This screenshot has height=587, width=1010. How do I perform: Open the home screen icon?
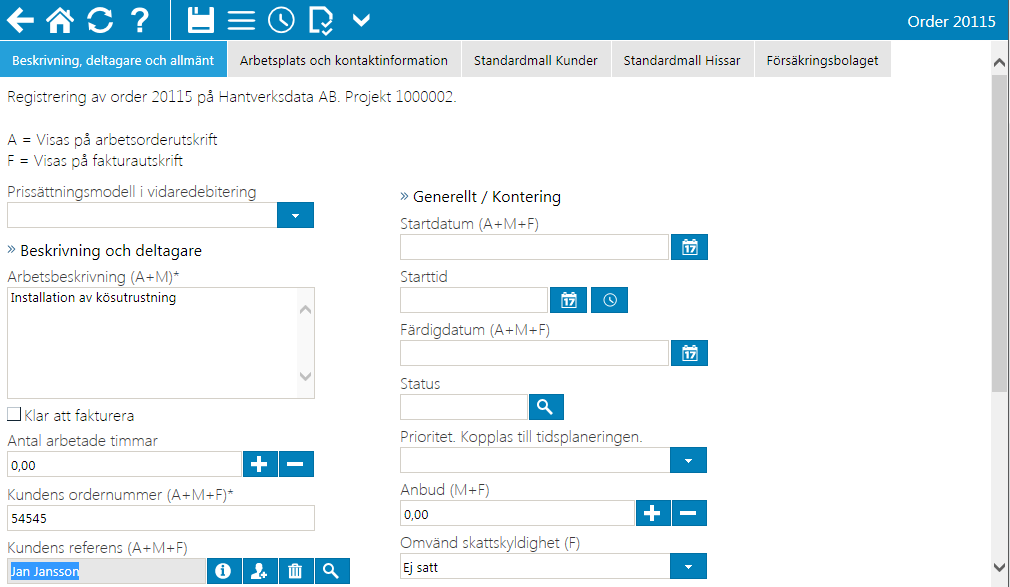click(60, 21)
